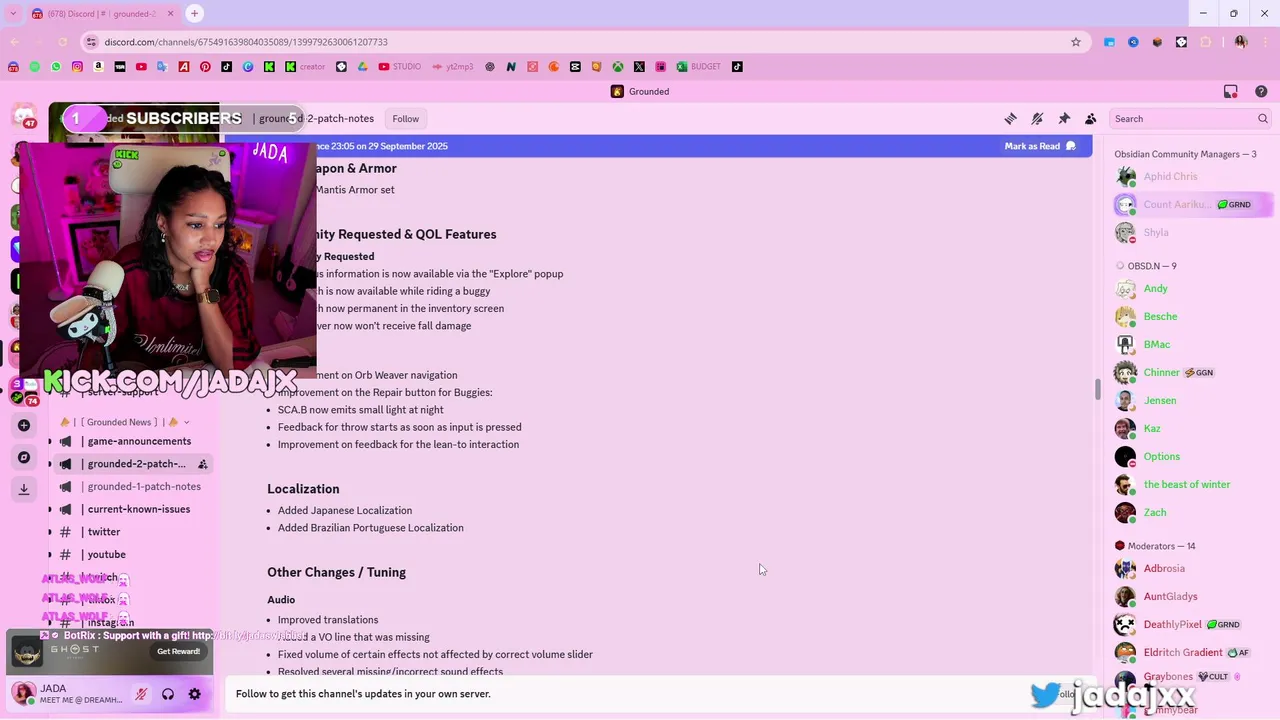The width and height of the screenshot is (1280, 720).
Task: Click the chat scrollbar thumb
Action: [1097, 390]
